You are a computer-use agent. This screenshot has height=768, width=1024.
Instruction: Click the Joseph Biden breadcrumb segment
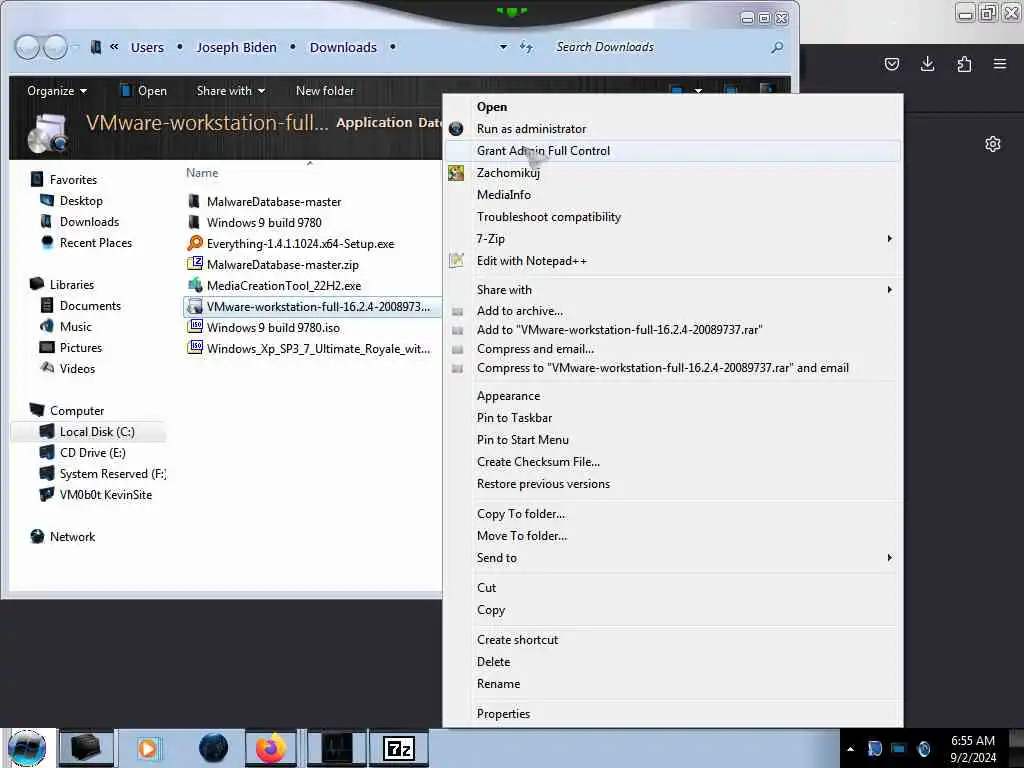(236, 47)
